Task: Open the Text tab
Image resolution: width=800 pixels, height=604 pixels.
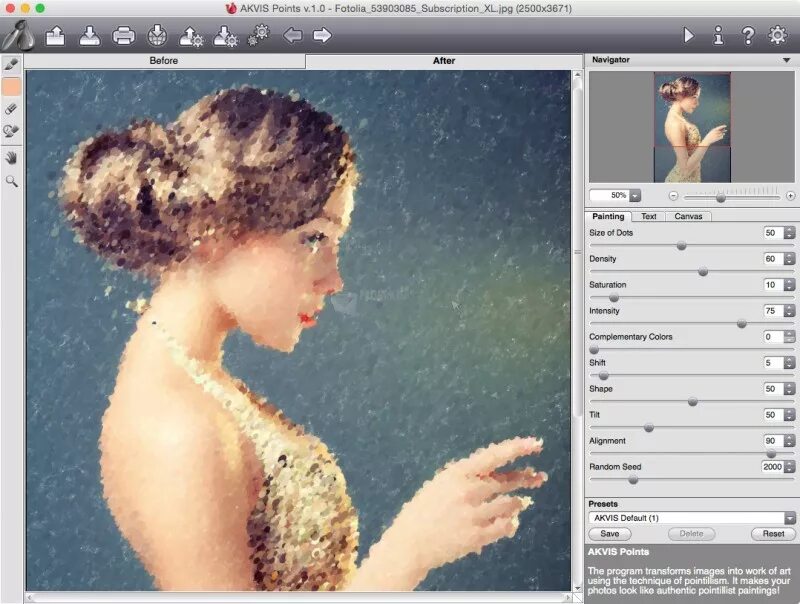Action: click(x=648, y=216)
